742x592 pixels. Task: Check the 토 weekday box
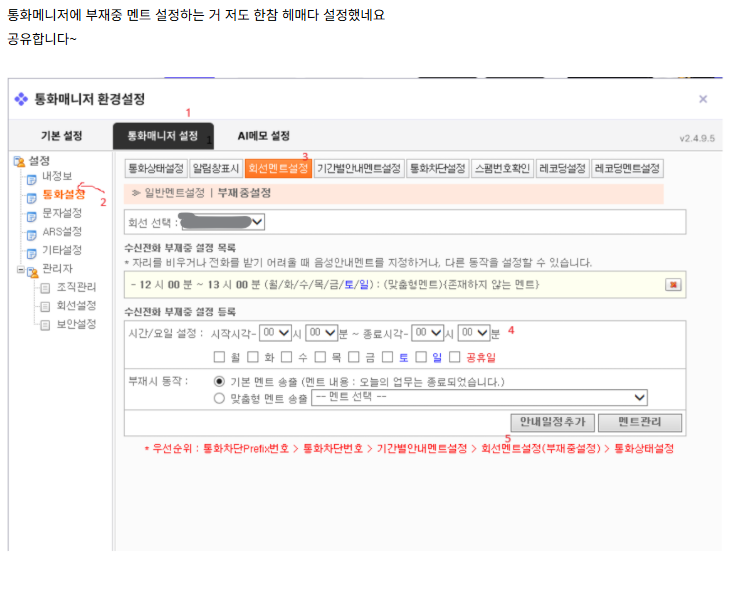388,357
